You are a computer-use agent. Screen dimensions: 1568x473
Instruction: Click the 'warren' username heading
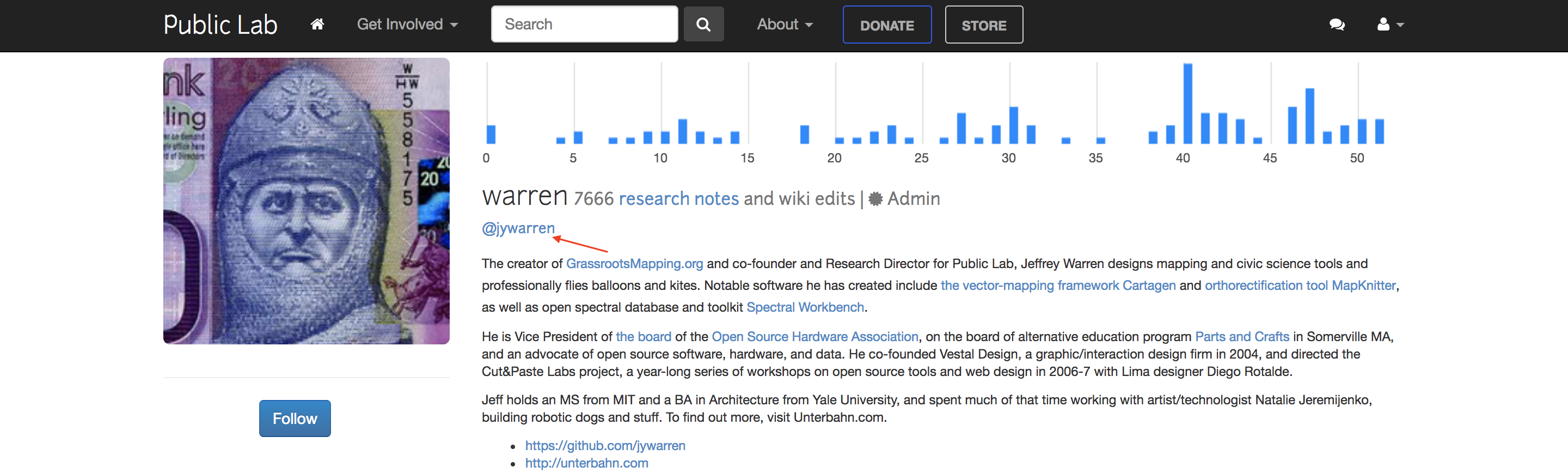pyautogui.click(x=525, y=196)
